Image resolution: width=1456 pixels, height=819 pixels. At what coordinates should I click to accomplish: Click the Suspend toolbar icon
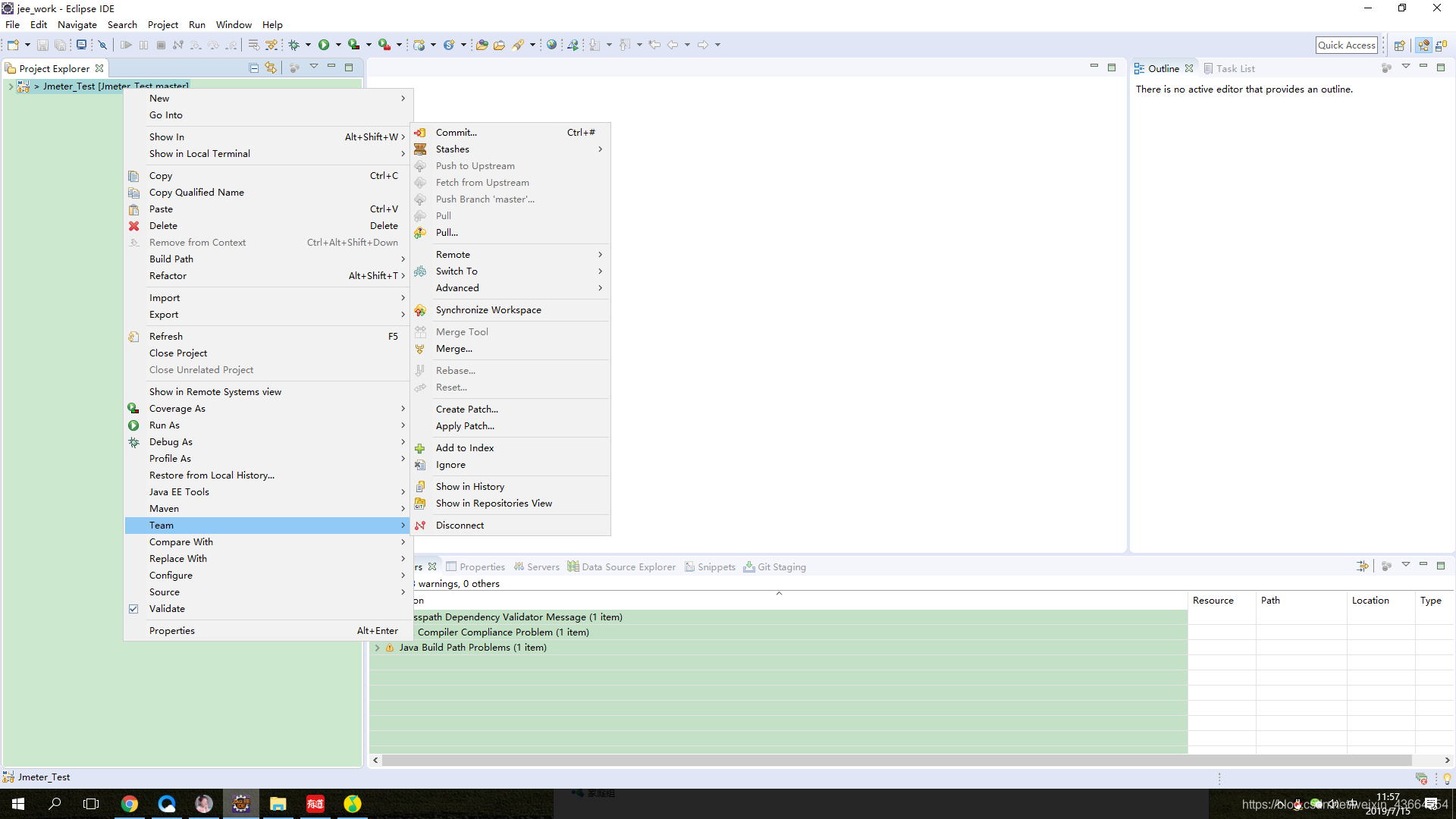pyautogui.click(x=143, y=45)
